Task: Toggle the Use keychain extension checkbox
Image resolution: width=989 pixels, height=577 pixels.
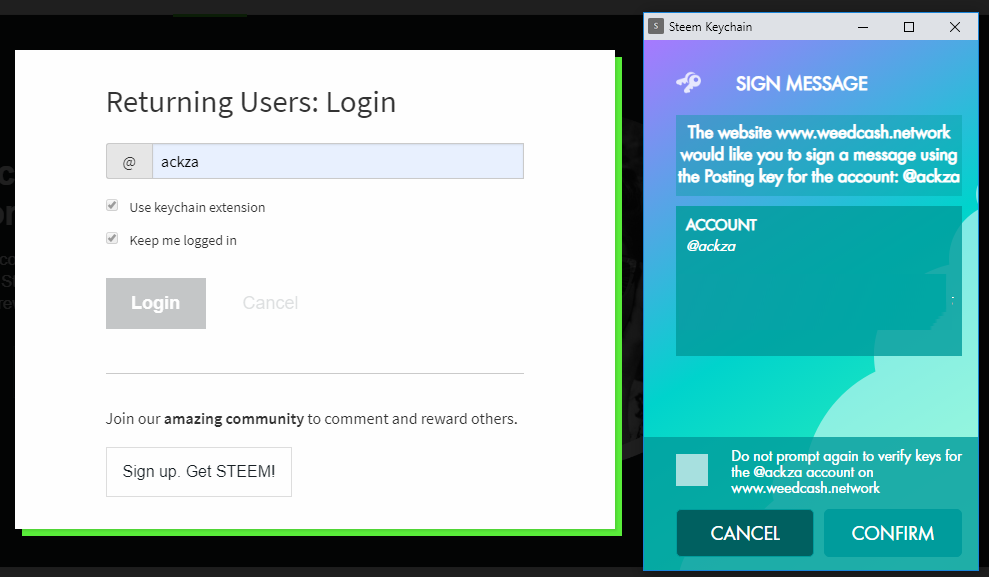Action: pyautogui.click(x=112, y=206)
